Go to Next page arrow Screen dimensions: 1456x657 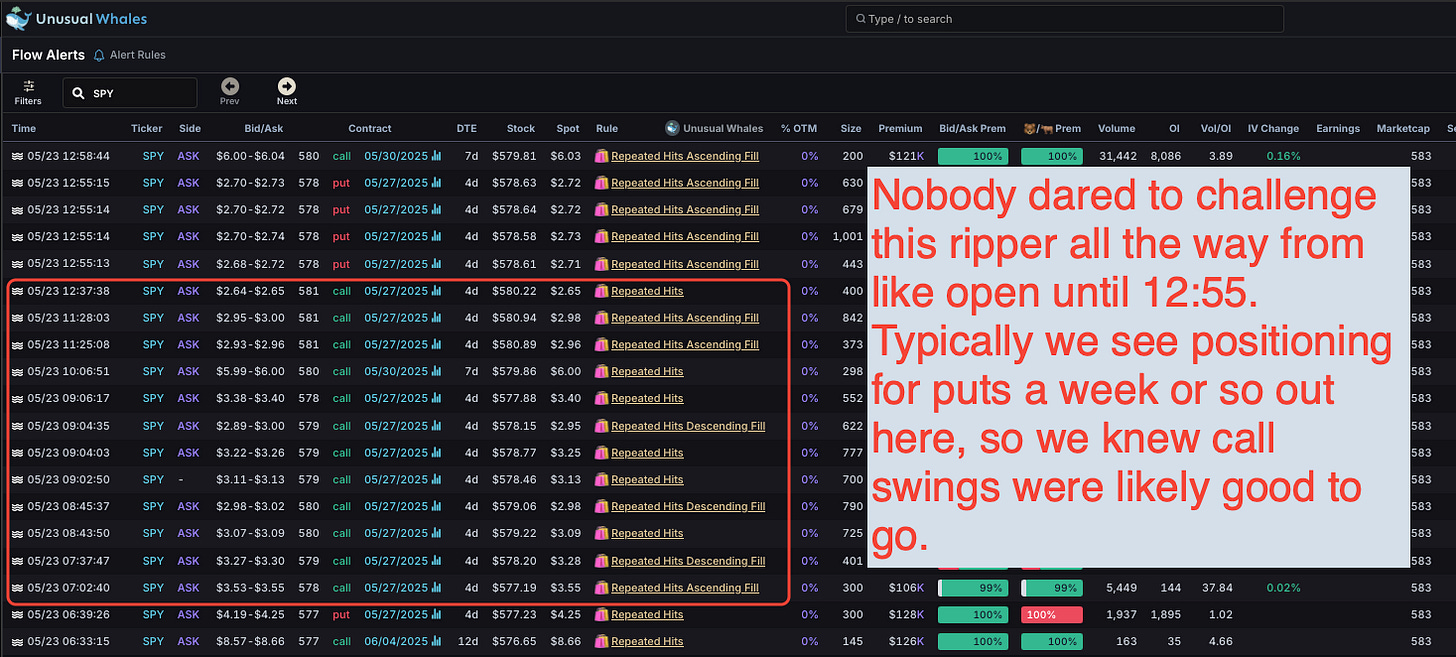[x=287, y=92]
